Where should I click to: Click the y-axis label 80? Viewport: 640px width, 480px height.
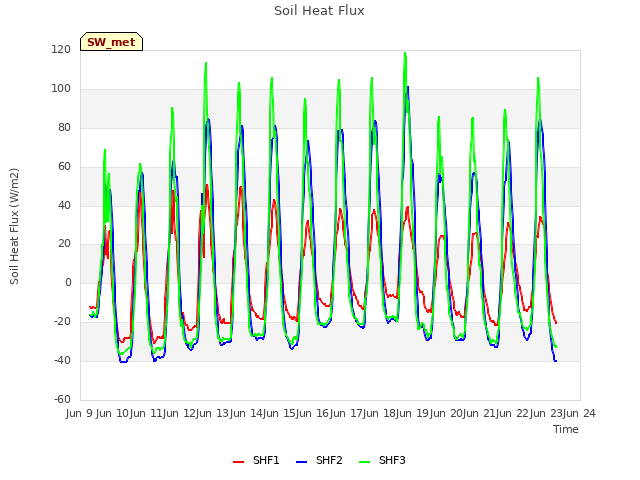(x=64, y=127)
